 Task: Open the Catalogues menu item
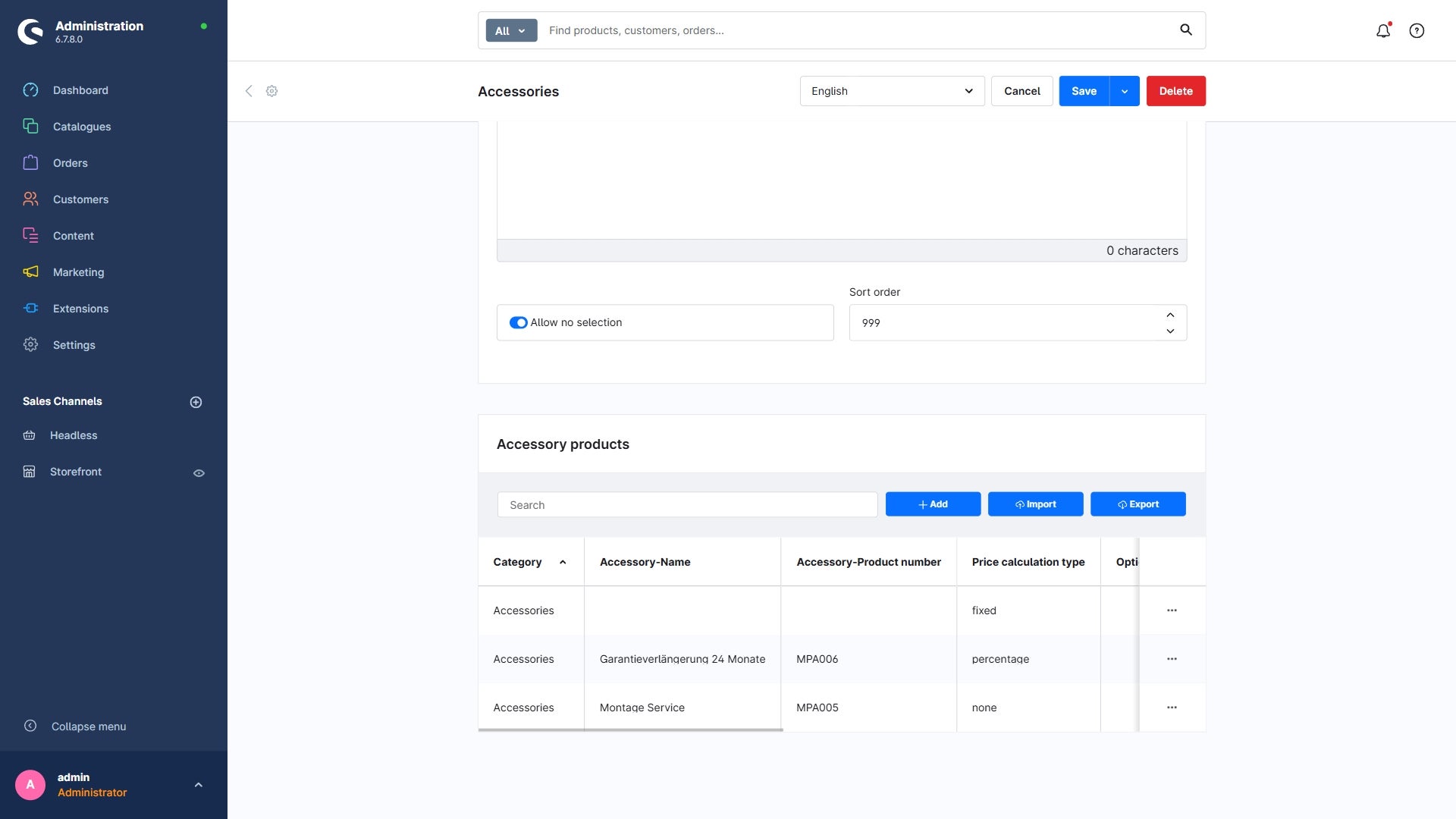click(82, 127)
